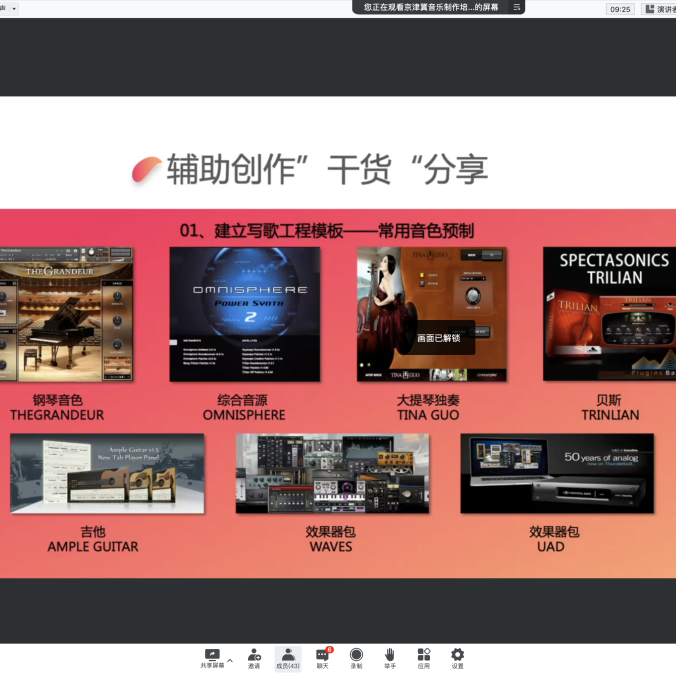Viewport: 676px width, 675px height.
Task: Select the Tina Guo cello plugin image
Action: point(432,314)
